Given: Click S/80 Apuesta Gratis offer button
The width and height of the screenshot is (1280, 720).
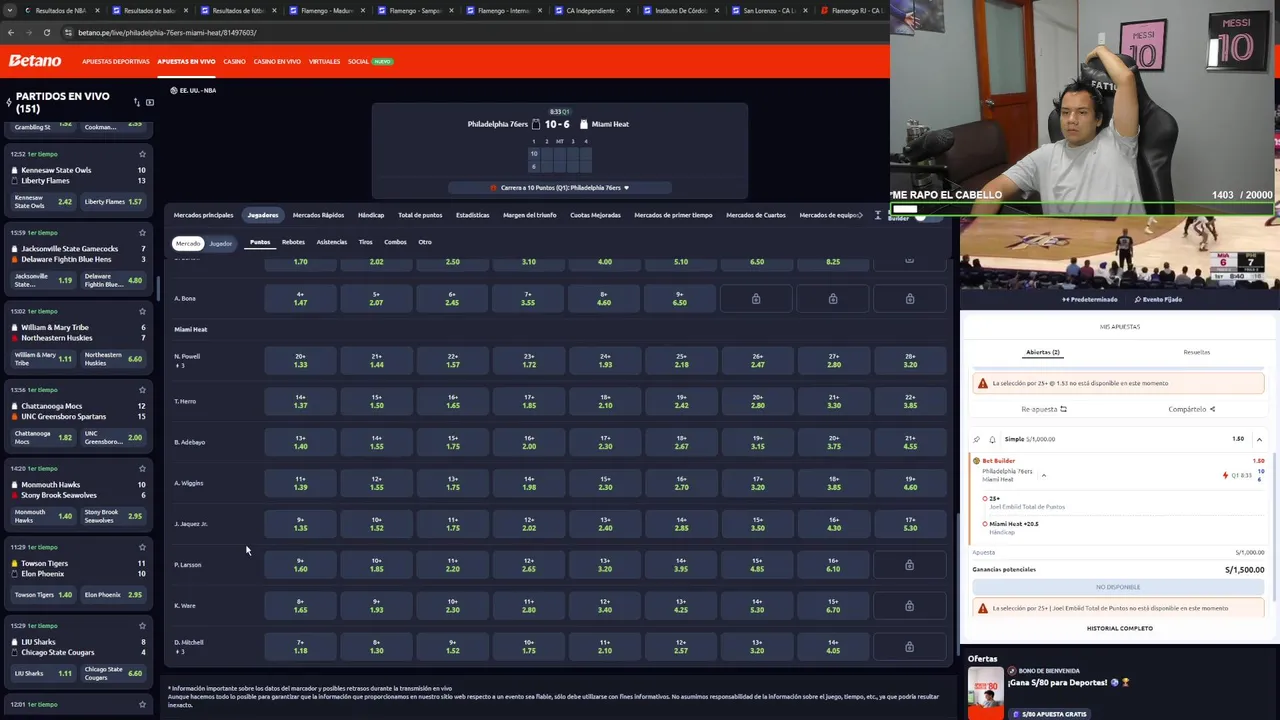Looking at the screenshot, I should [1050, 714].
